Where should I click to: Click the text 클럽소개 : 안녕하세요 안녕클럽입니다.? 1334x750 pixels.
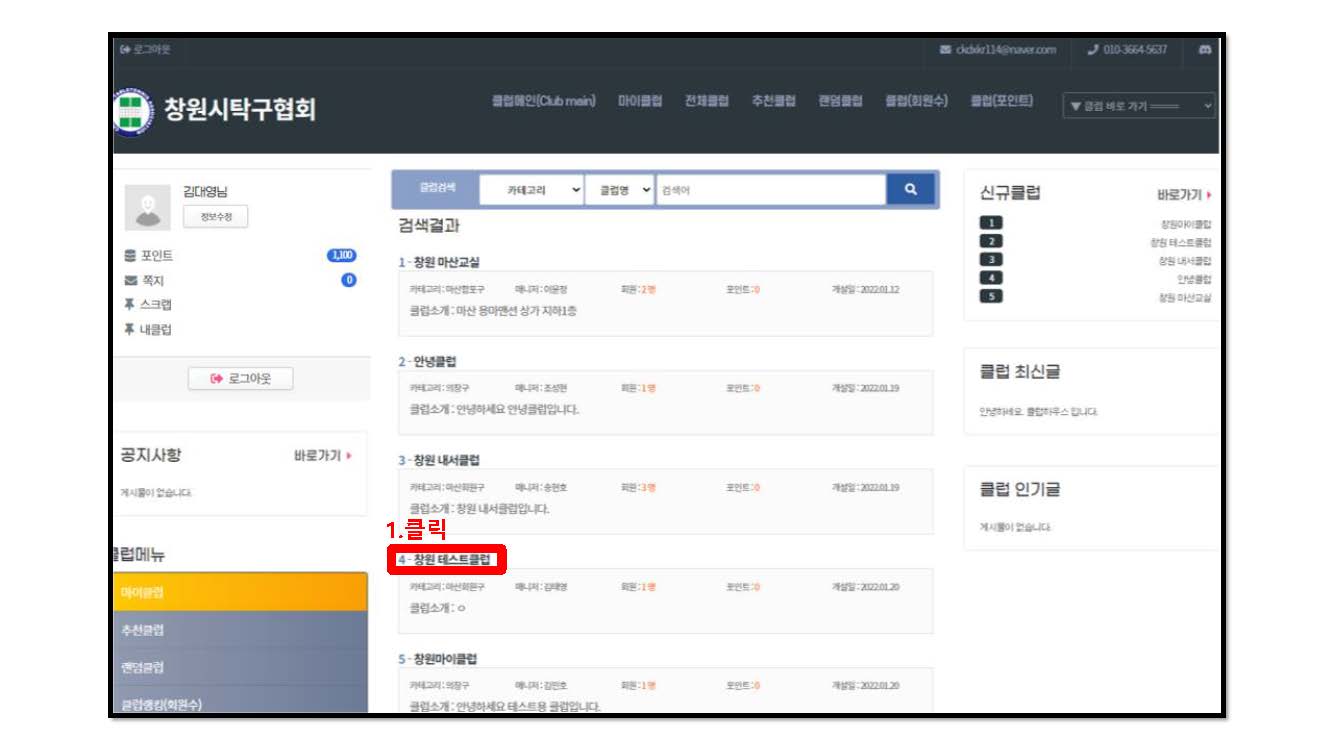click(x=494, y=409)
